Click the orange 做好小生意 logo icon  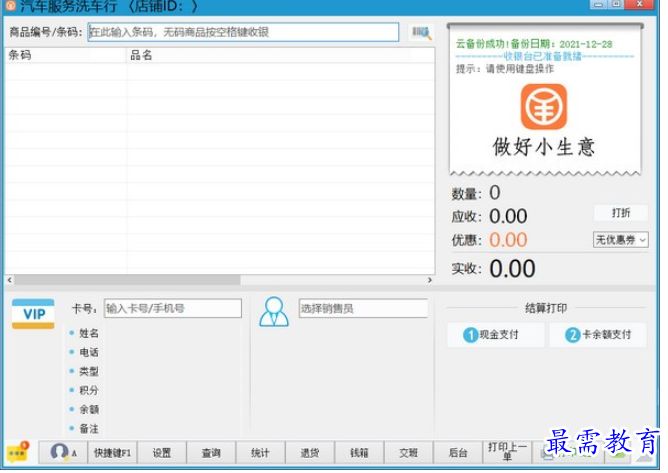click(x=544, y=107)
